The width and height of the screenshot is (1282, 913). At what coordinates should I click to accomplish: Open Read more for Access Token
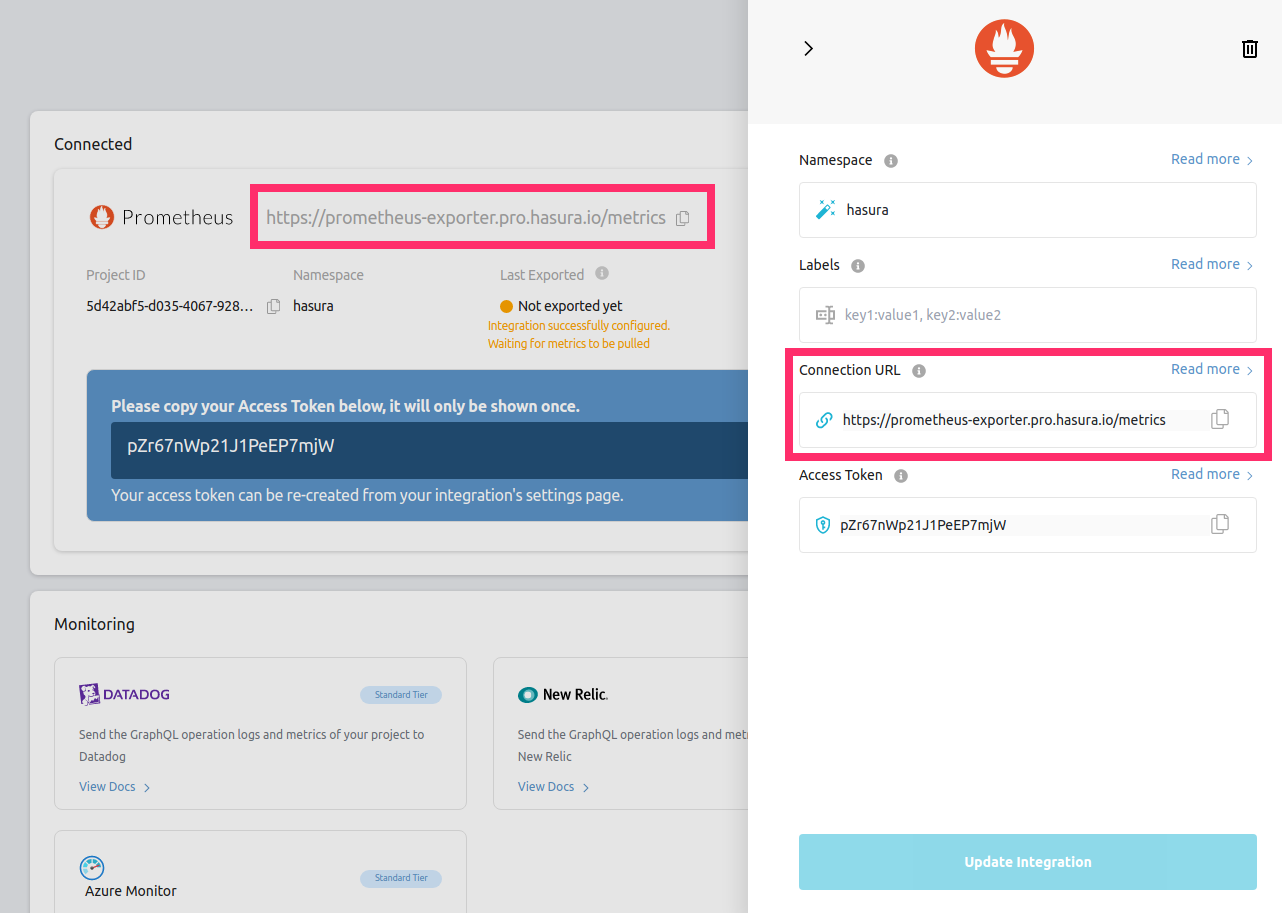[x=1211, y=475]
